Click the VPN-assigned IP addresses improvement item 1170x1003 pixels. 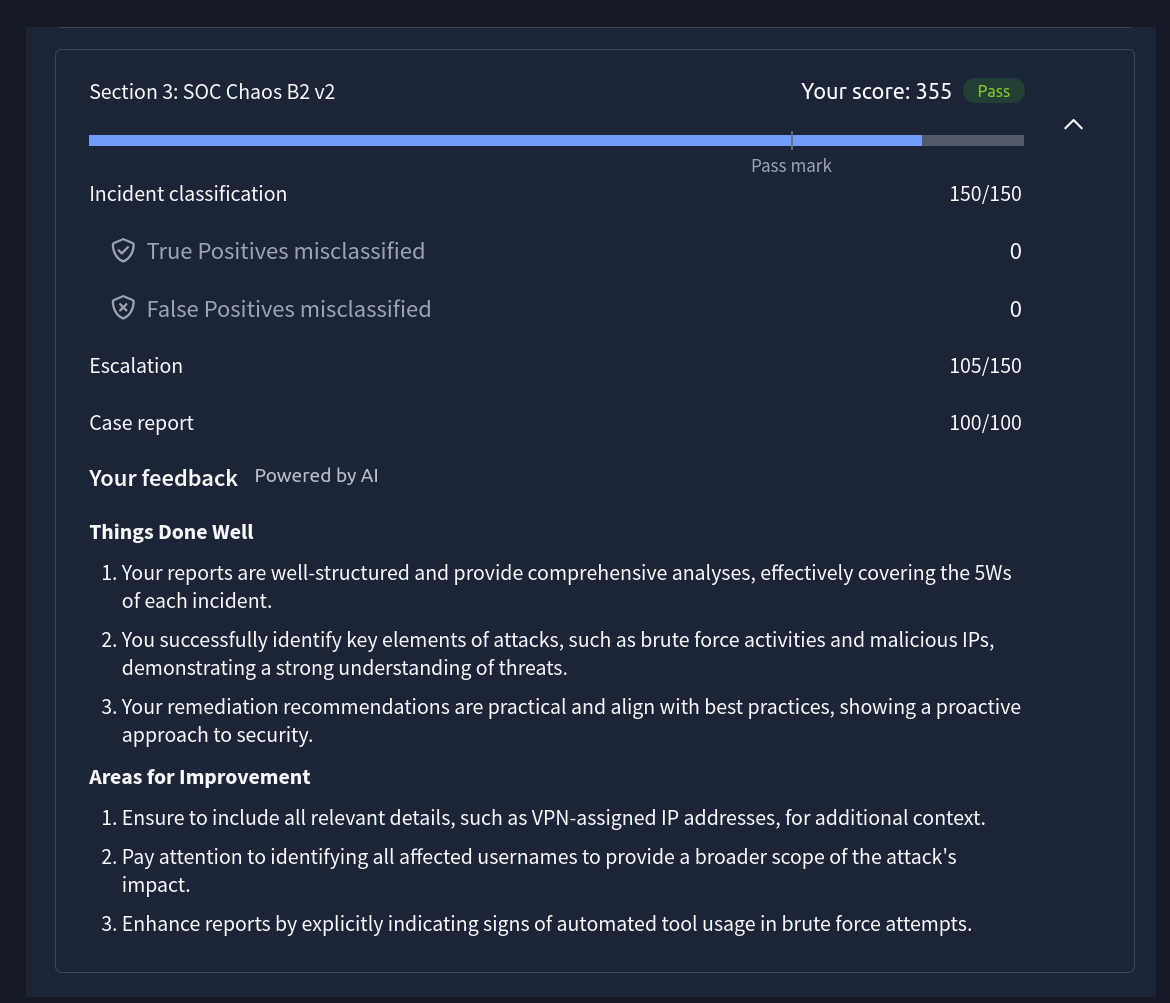pos(553,818)
